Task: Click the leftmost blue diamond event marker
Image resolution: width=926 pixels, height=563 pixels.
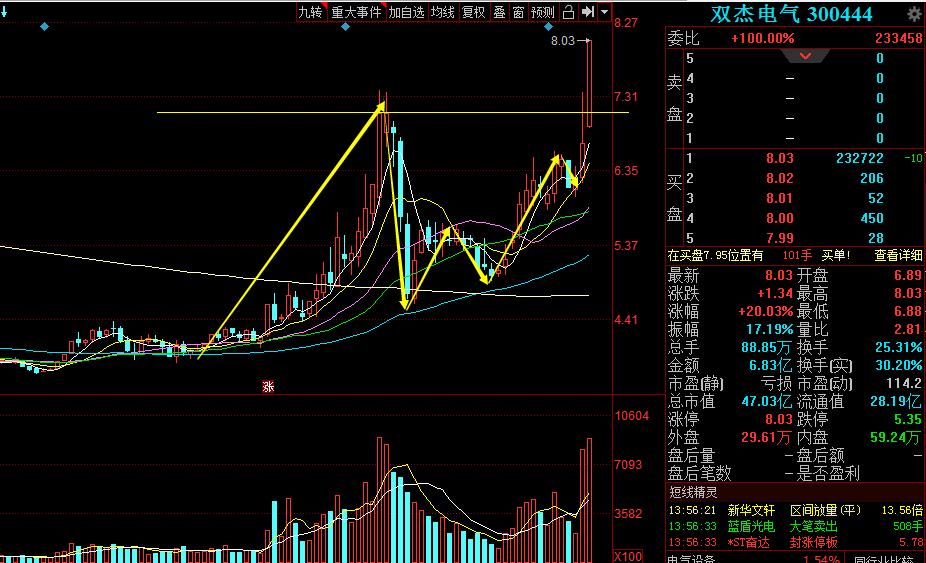Action: tap(44, 27)
